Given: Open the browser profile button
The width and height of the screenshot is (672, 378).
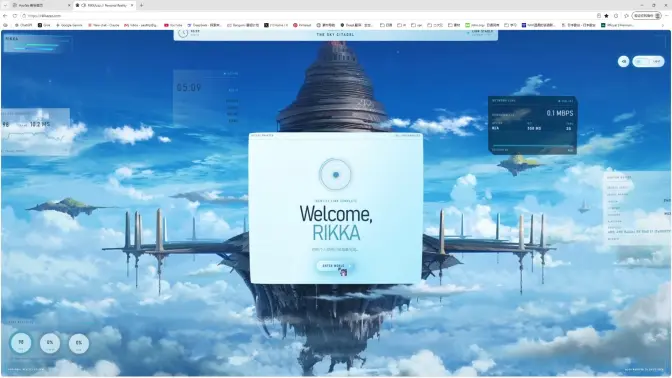Looking at the screenshot, I should click(647, 16).
